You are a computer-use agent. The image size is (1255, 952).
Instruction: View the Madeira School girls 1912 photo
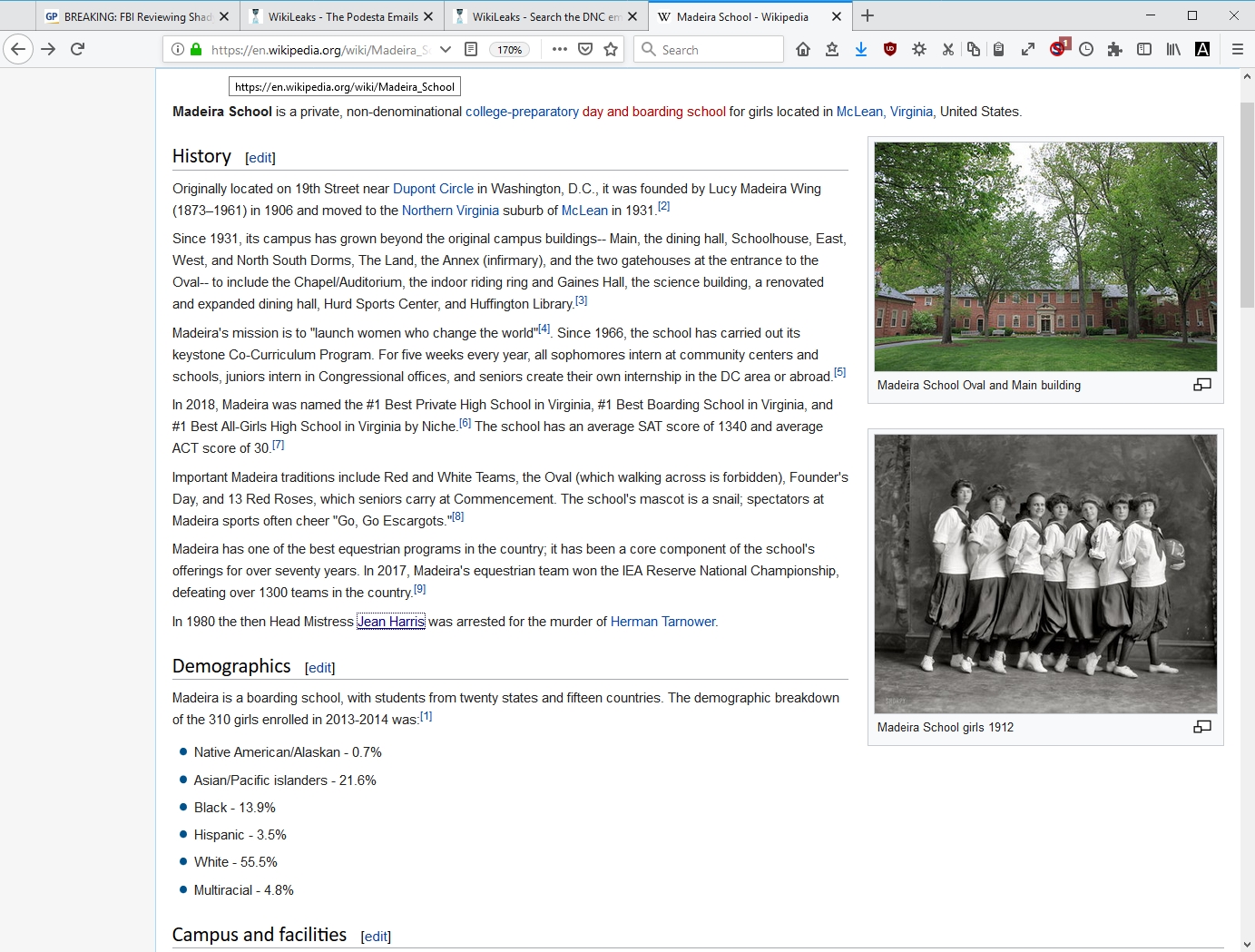(x=1045, y=574)
